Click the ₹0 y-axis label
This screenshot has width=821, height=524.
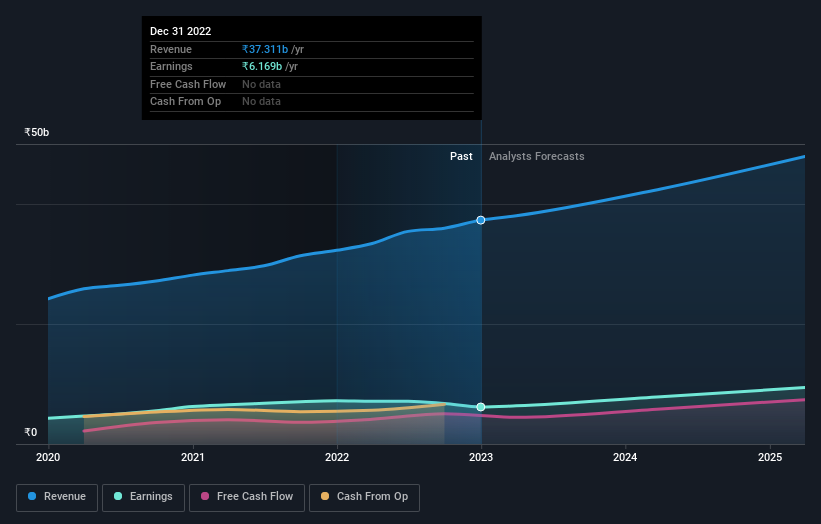pyautogui.click(x=31, y=432)
